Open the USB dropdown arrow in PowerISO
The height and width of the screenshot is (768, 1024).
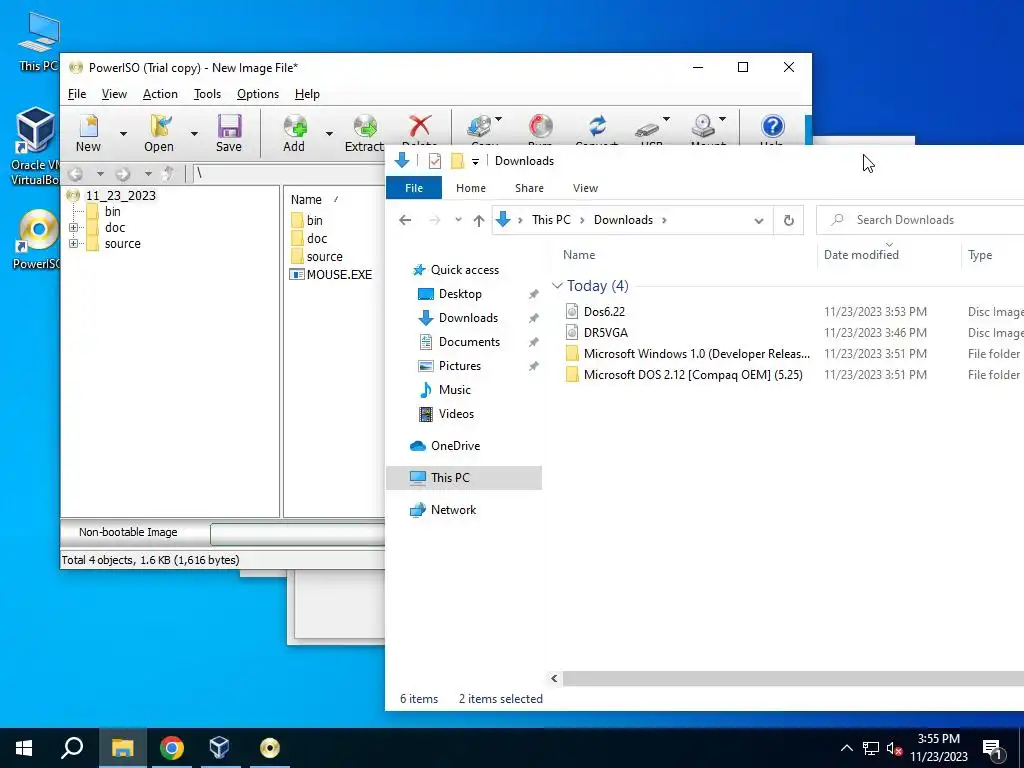click(666, 119)
